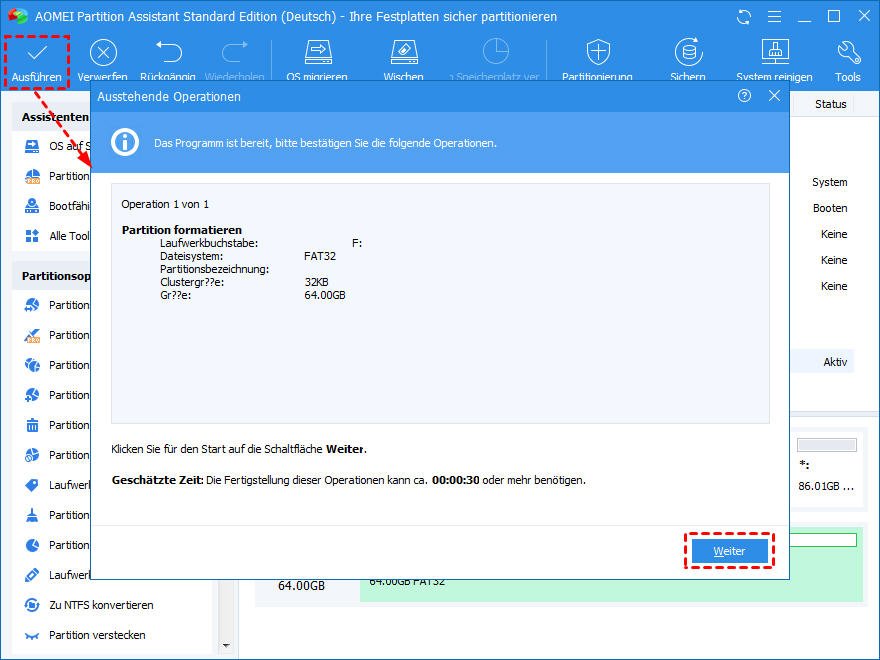Click the Wiederholen redo icon
This screenshot has width=880, height=660.
click(x=235, y=52)
